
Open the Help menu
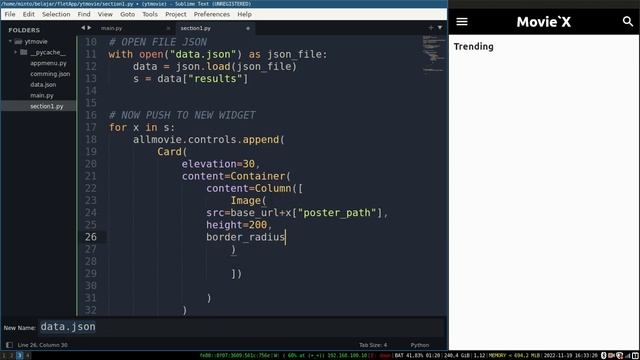coord(244,14)
